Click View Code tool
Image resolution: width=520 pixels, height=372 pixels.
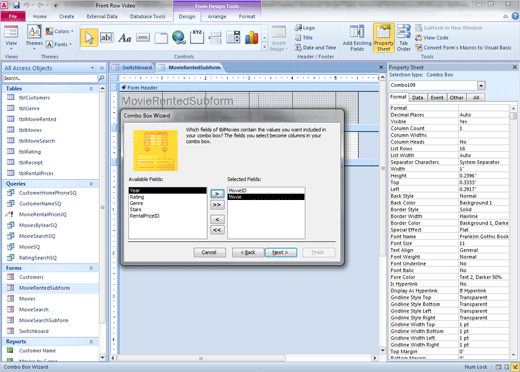coord(432,38)
